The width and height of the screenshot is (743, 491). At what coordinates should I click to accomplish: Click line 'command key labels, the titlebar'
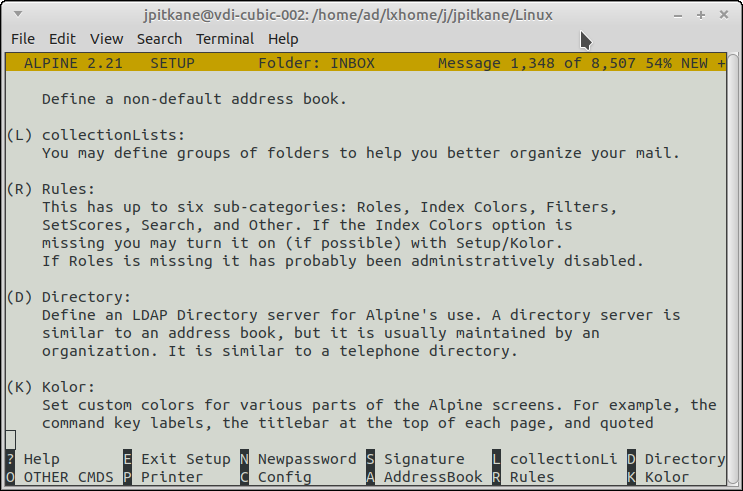click(x=347, y=423)
